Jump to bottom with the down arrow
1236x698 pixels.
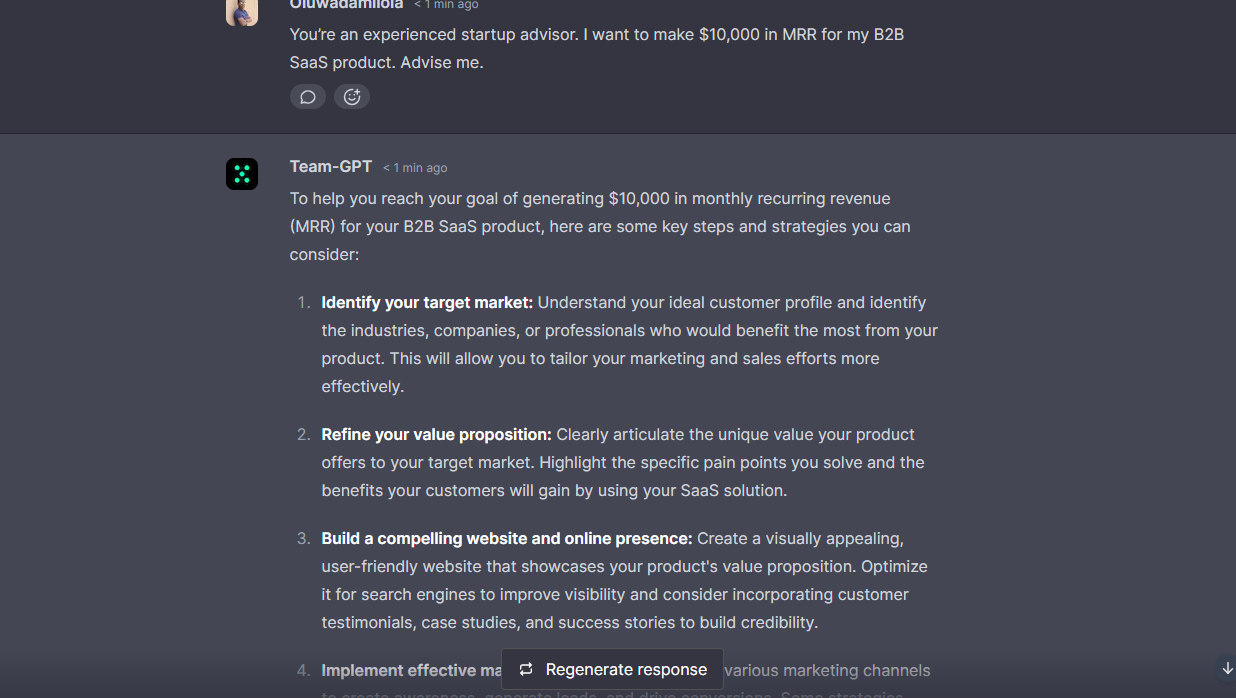(1227, 668)
